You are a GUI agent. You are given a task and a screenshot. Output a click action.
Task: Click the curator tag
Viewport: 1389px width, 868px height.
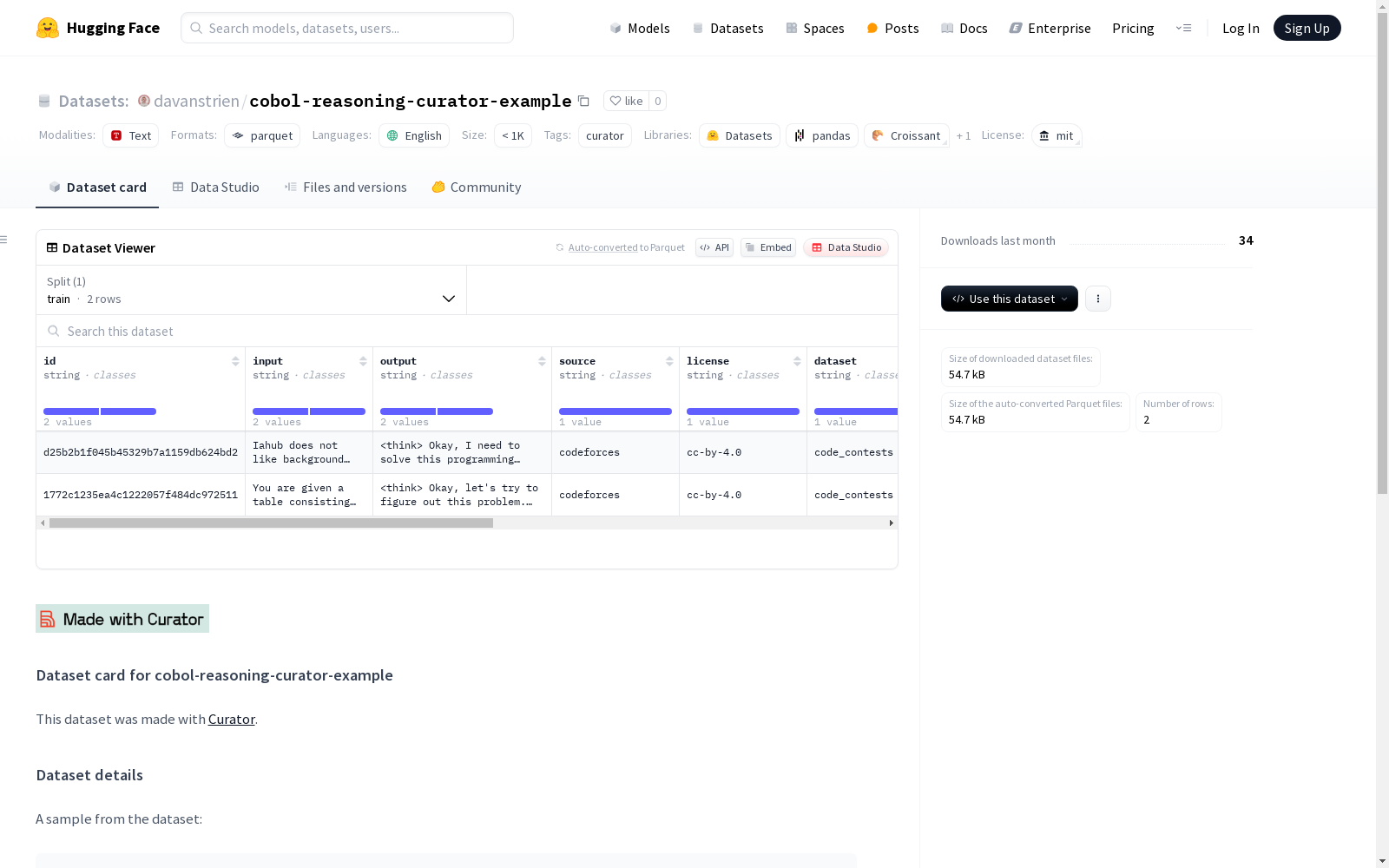coord(605,135)
